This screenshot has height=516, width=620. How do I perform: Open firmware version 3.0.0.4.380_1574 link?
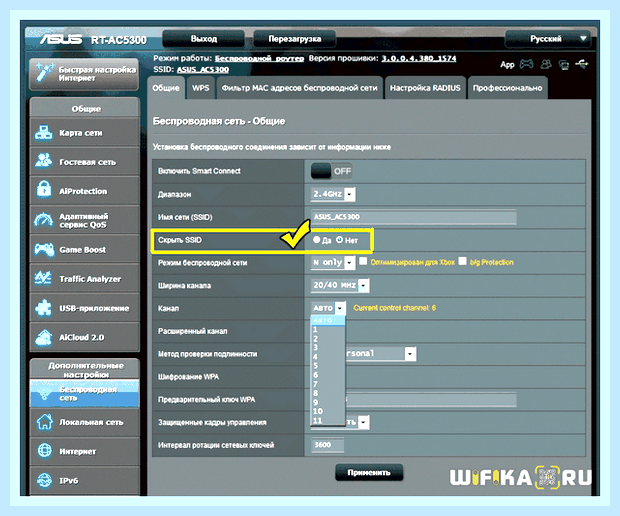tap(419, 59)
